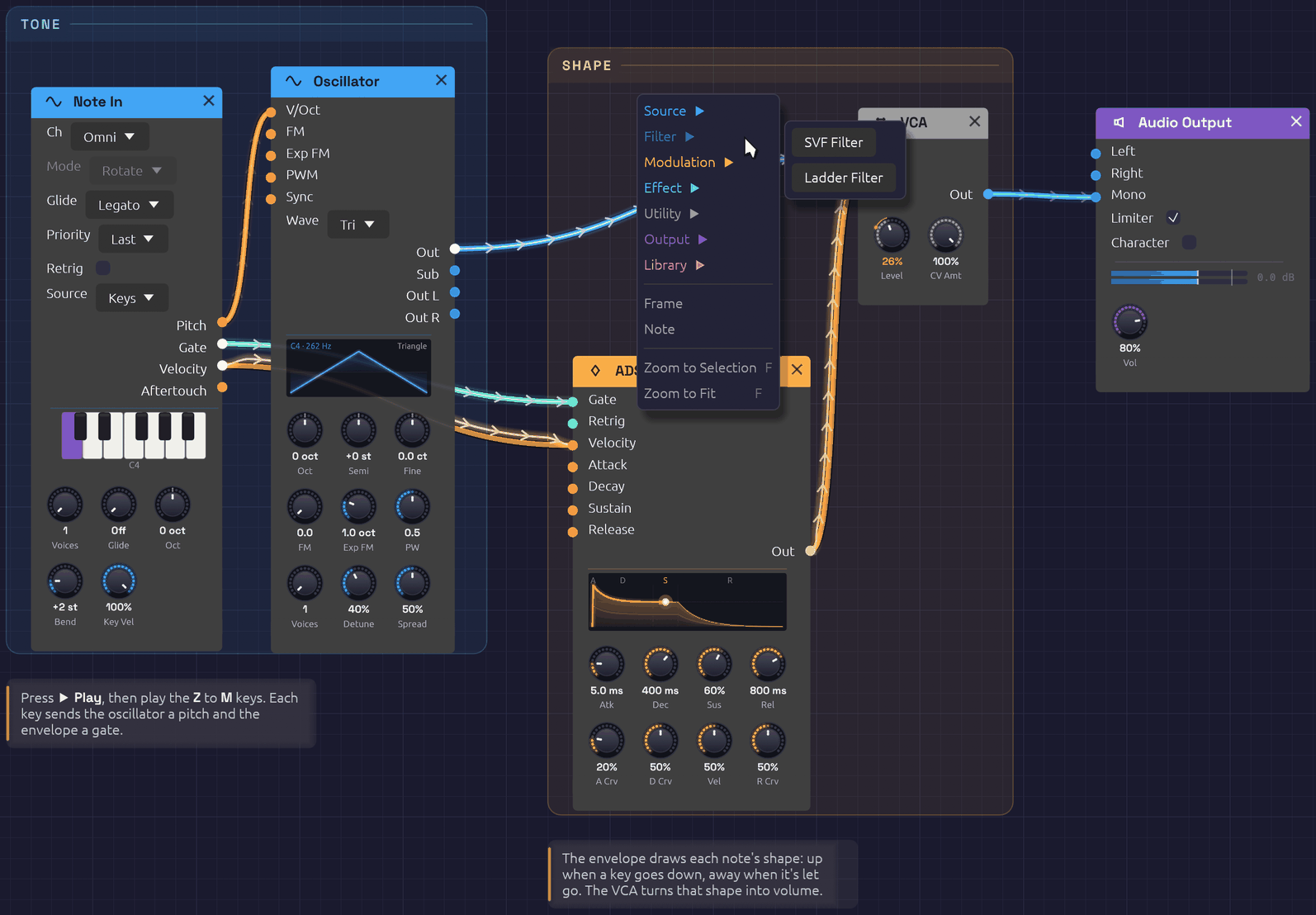
Task: Close the Oscillator module
Action: 441,80
